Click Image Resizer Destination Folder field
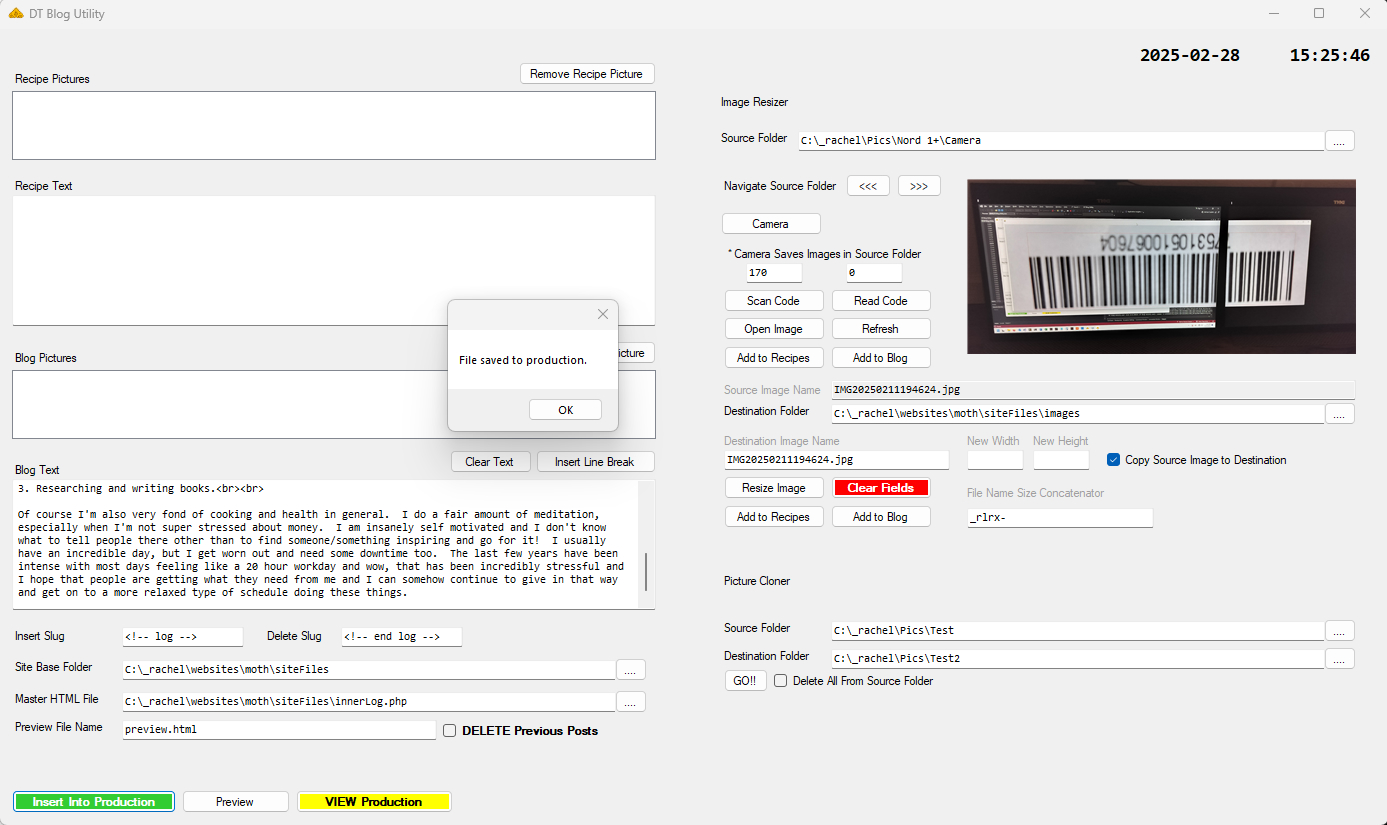The height and width of the screenshot is (825, 1387). 1078,414
